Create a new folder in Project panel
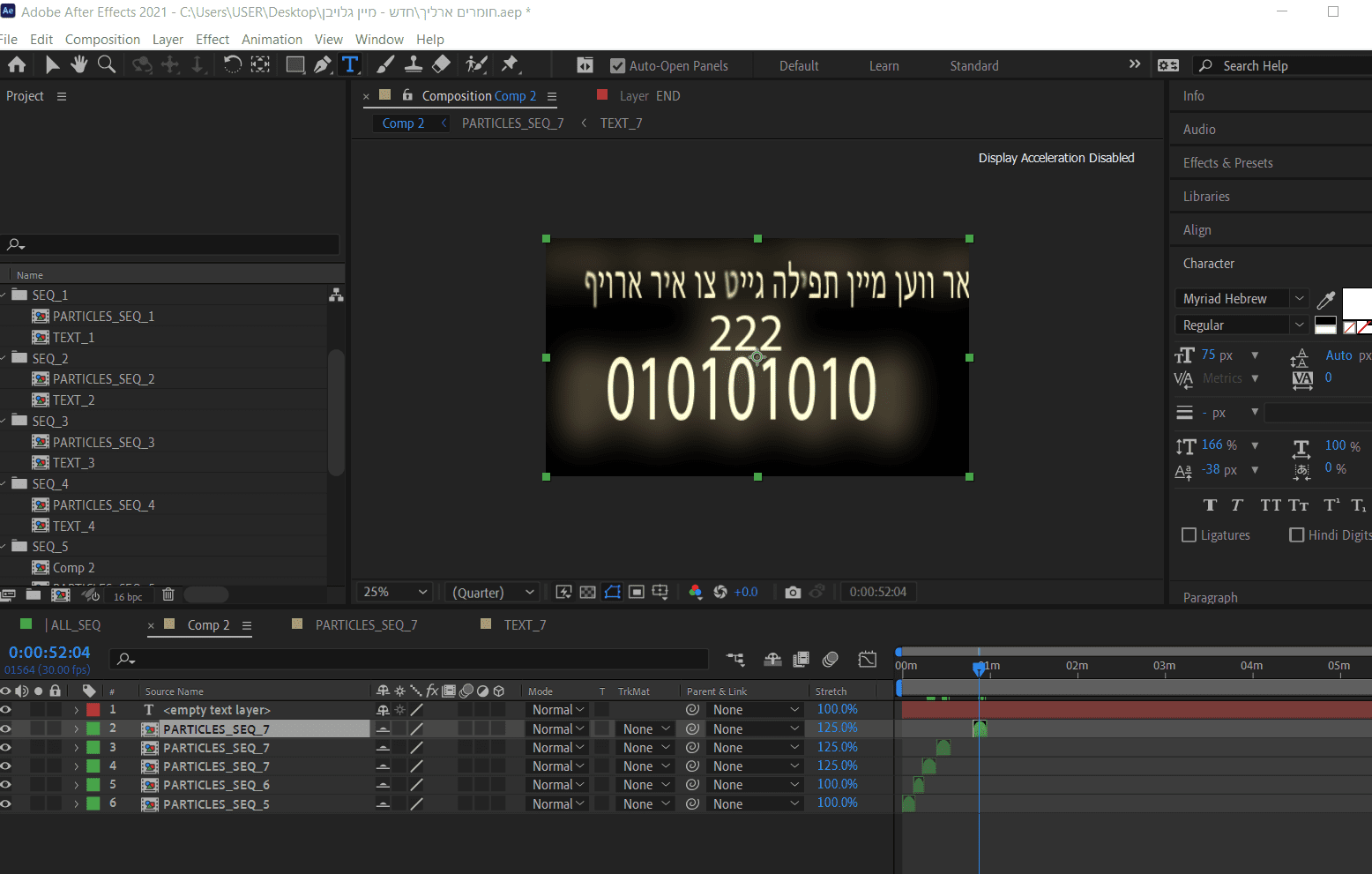 [34, 595]
